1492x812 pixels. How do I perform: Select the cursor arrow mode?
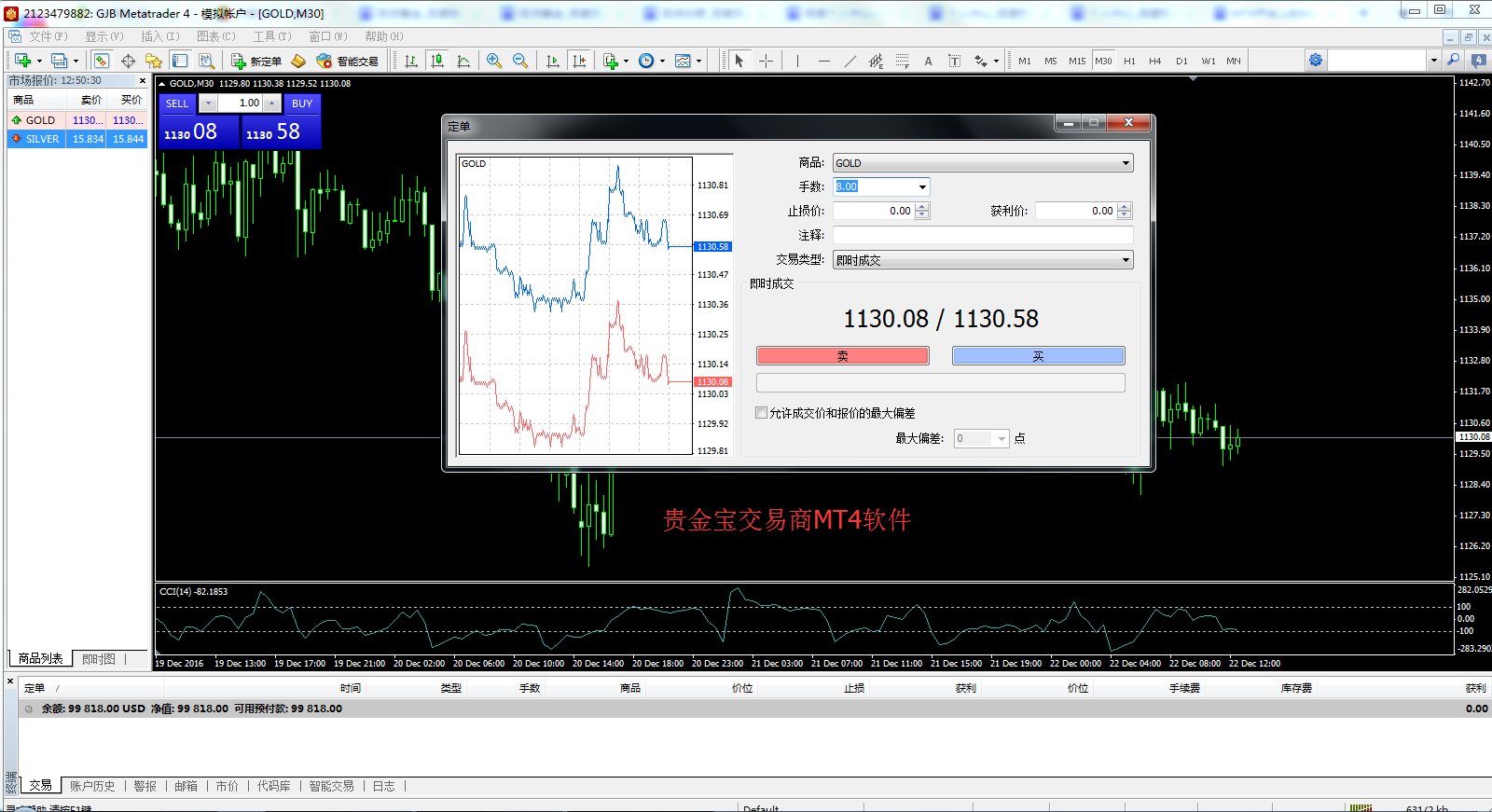click(739, 61)
